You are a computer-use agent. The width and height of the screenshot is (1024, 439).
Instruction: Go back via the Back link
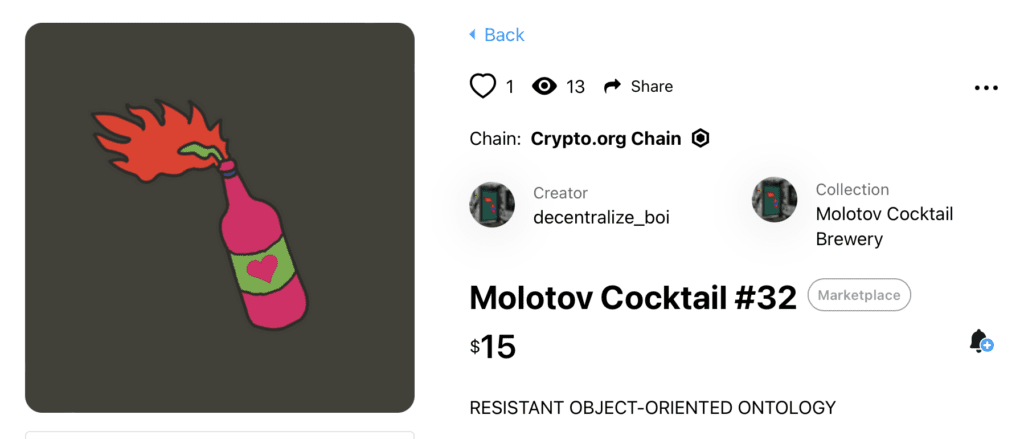pos(504,35)
